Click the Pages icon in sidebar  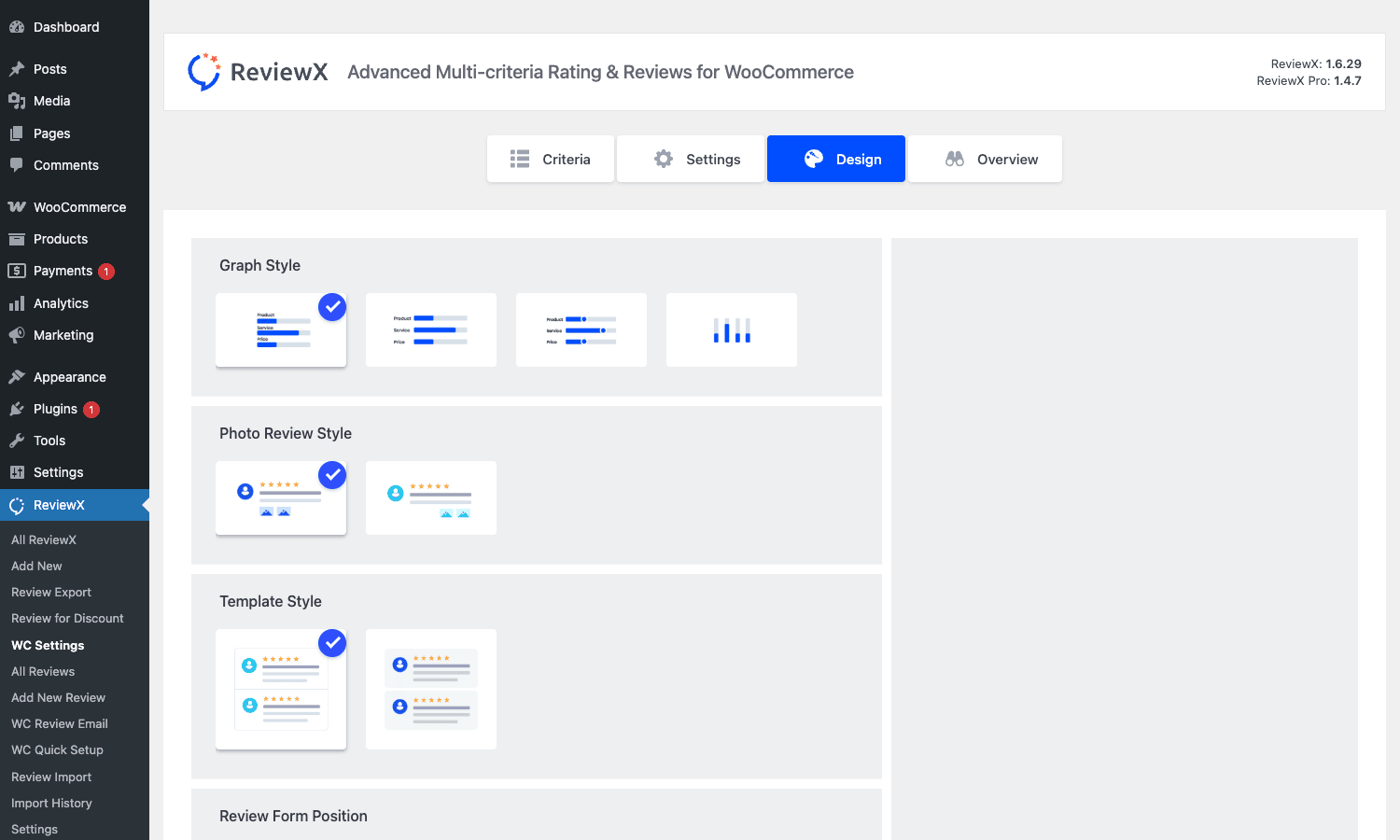pos(17,133)
